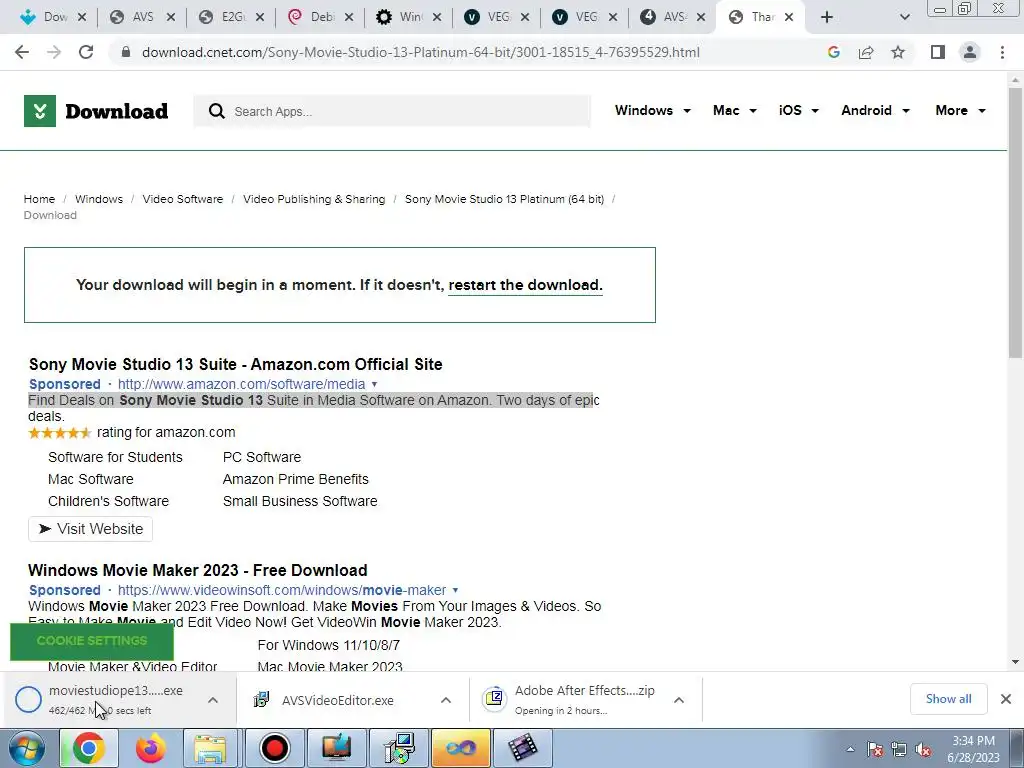Viewport: 1024px width, 768px height.
Task: Open the COOKIE SETTINGS button
Action: tap(92, 641)
